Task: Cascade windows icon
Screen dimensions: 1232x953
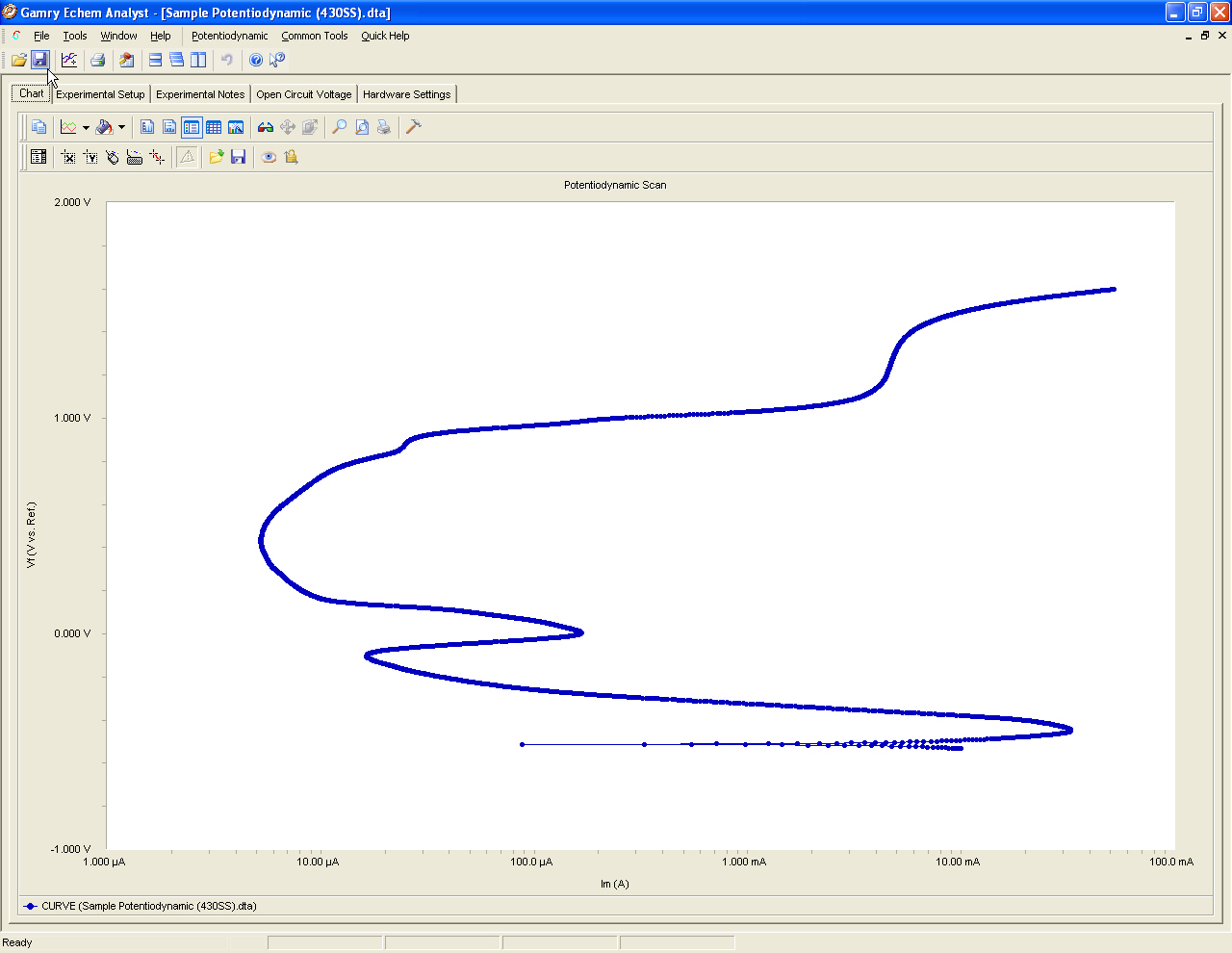Action: point(176,60)
